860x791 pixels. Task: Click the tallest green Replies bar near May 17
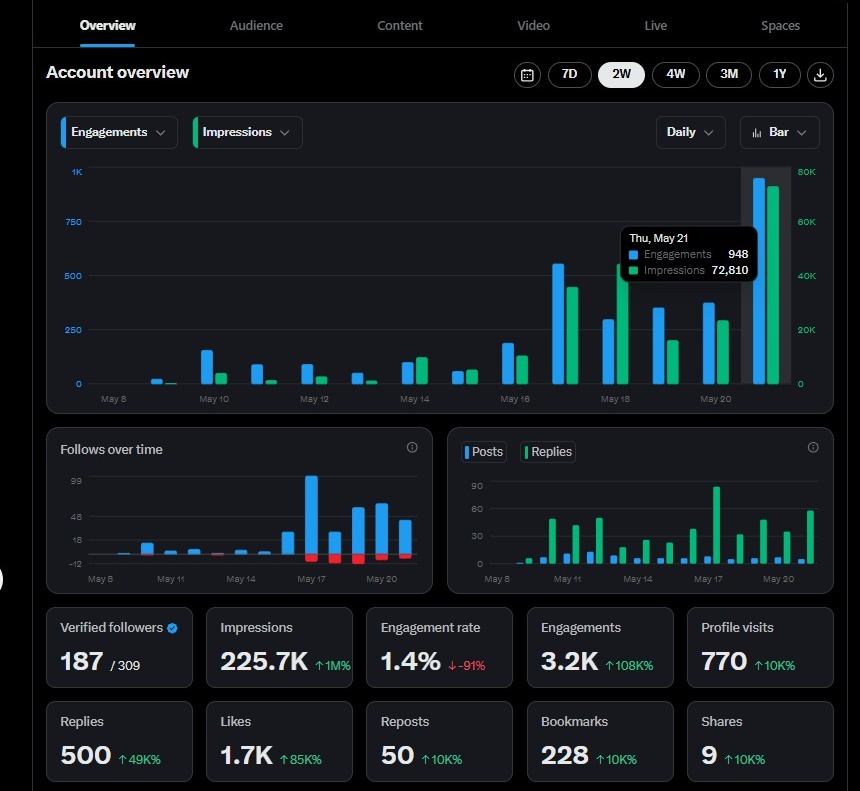(716, 525)
